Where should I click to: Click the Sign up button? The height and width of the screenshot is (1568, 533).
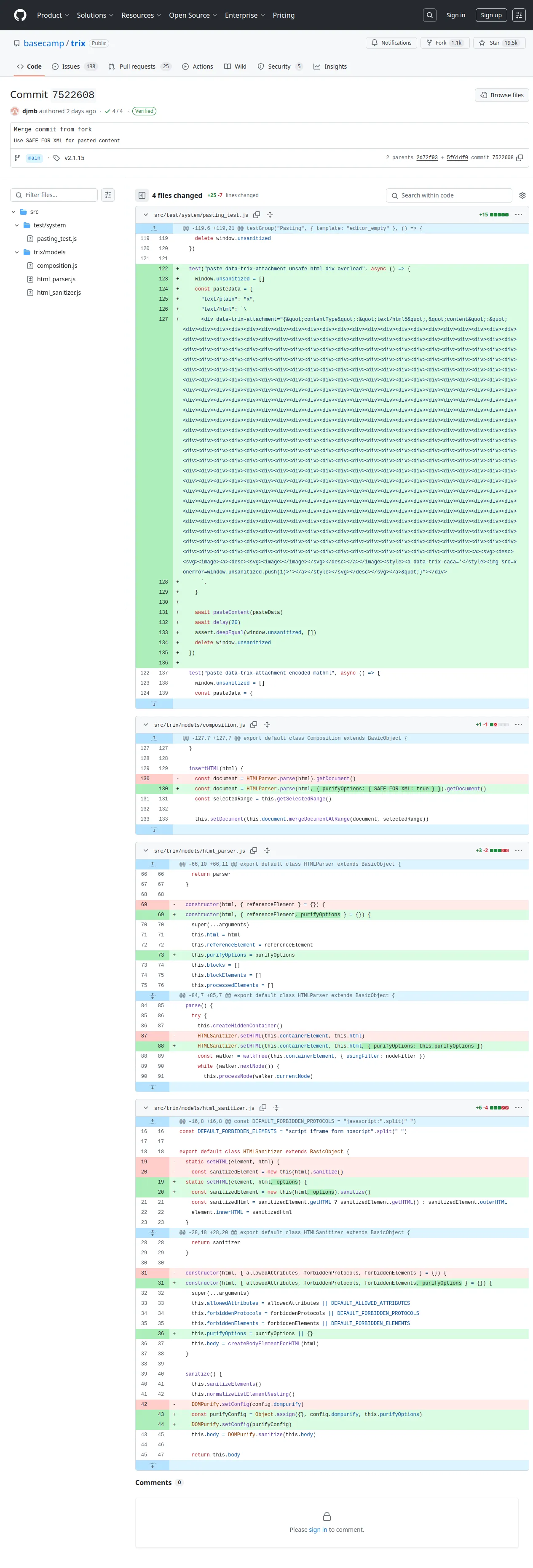[x=491, y=15]
